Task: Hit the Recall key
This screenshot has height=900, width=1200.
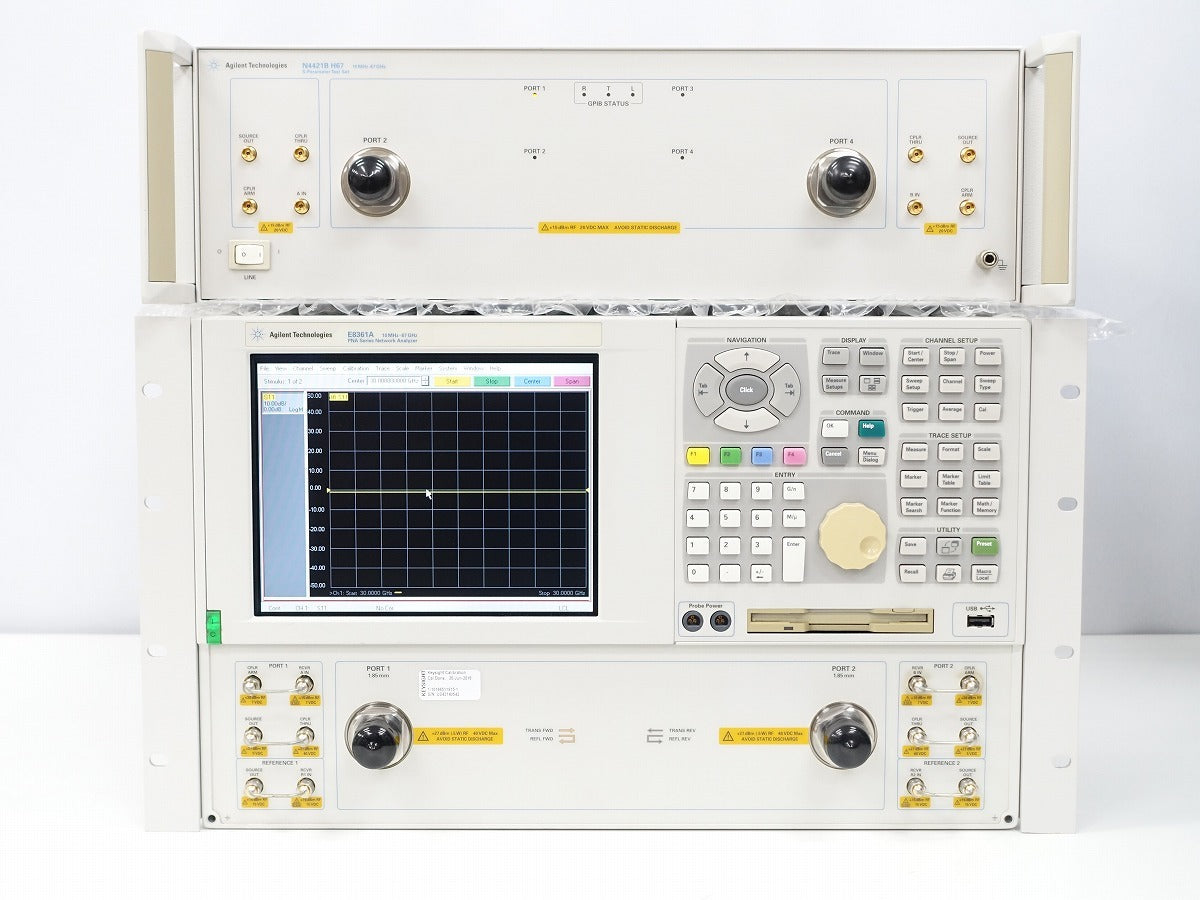Action: [x=911, y=574]
